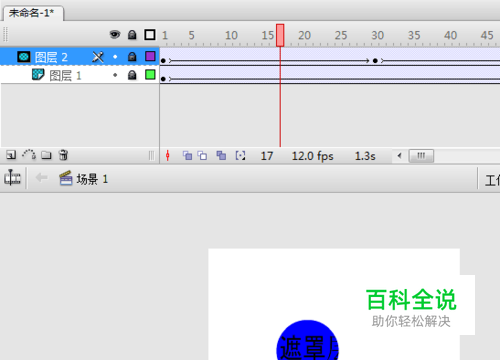The height and width of the screenshot is (360, 500).
Task: Click the red playhead at frame 17
Action: coord(280,35)
